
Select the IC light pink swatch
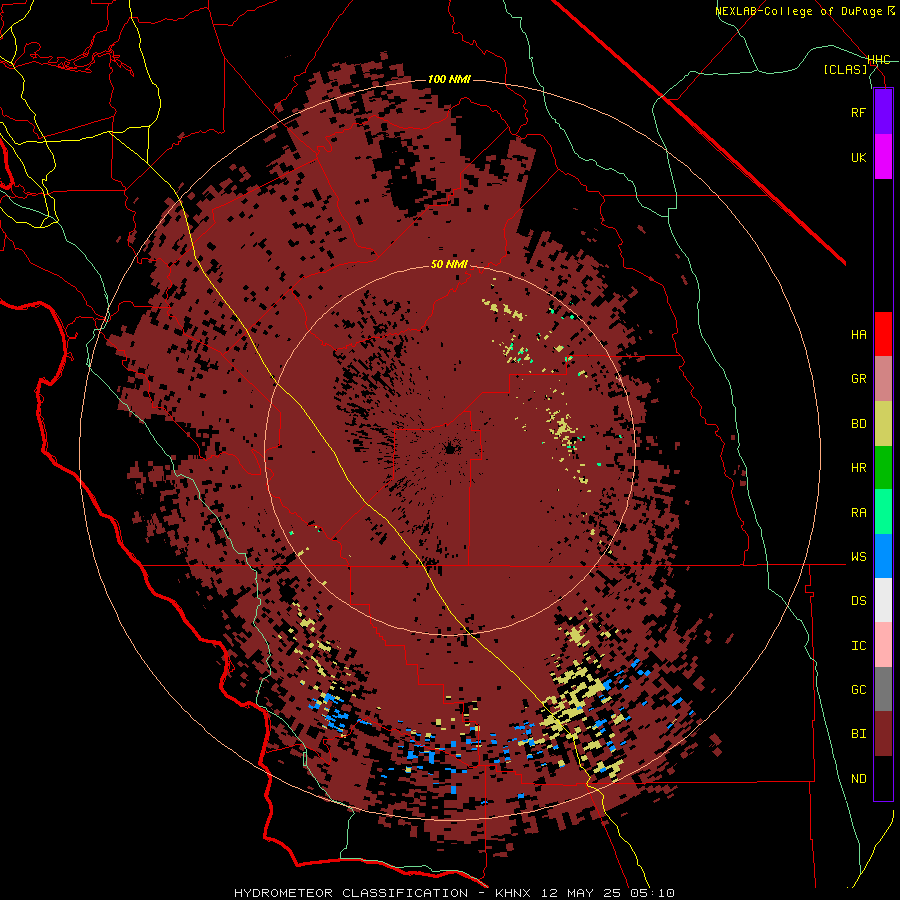883,645
